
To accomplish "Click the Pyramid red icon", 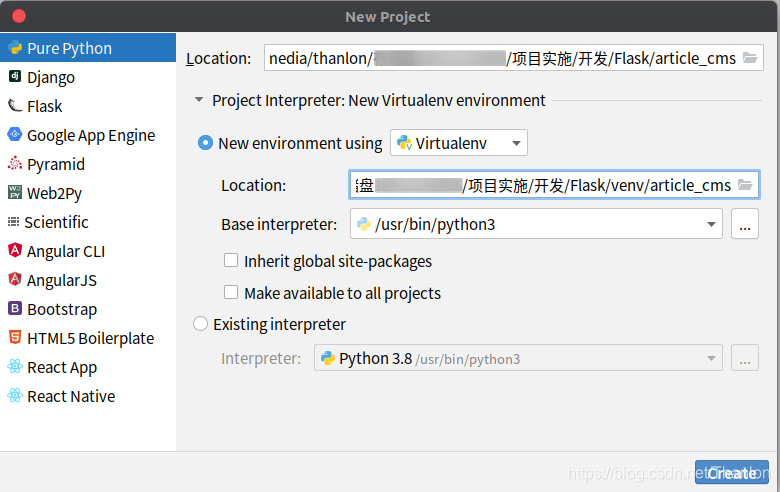I will (x=15, y=163).
